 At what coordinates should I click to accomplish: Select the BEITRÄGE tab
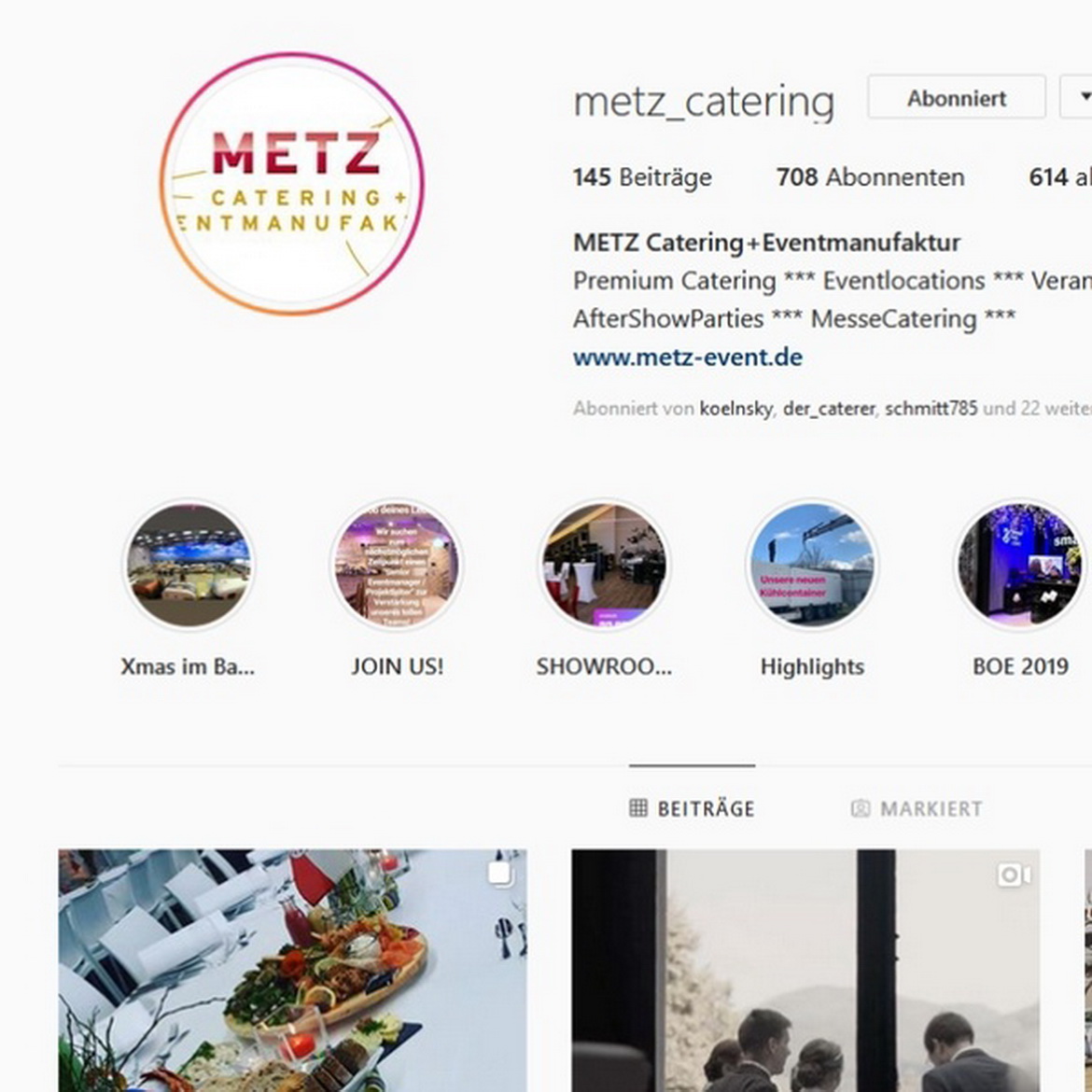click(x=692, y=808)
